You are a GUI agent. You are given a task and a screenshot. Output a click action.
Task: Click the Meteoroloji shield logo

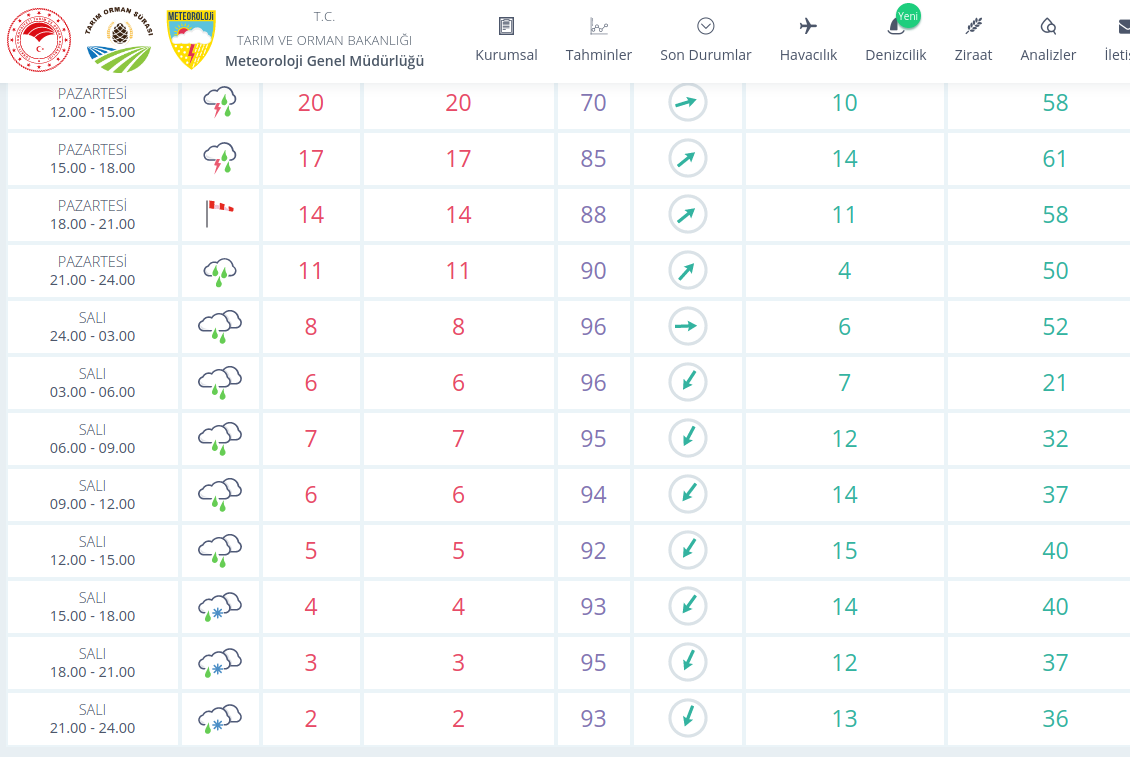[x=191, y=41]
